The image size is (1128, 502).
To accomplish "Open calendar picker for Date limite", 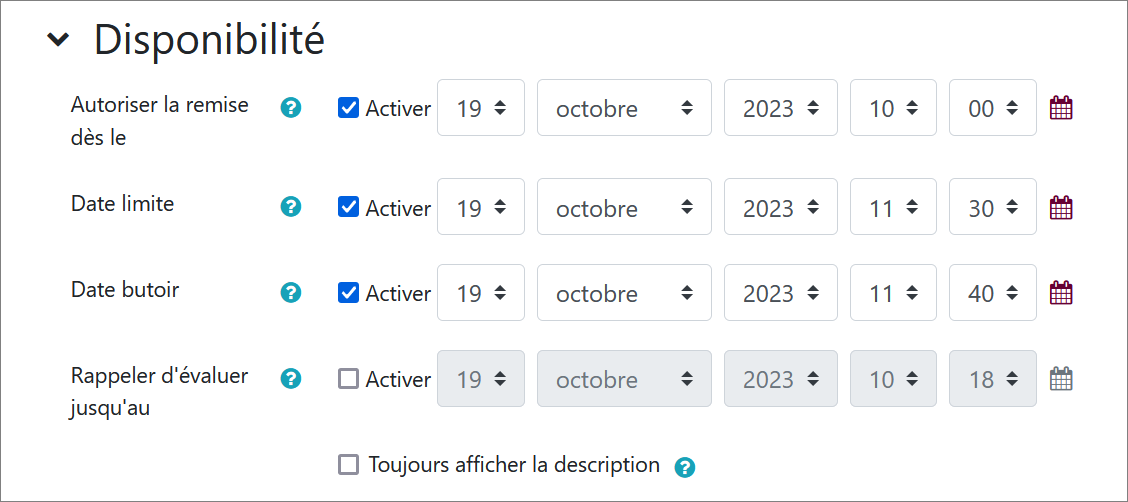I will tap(1061, 208).
